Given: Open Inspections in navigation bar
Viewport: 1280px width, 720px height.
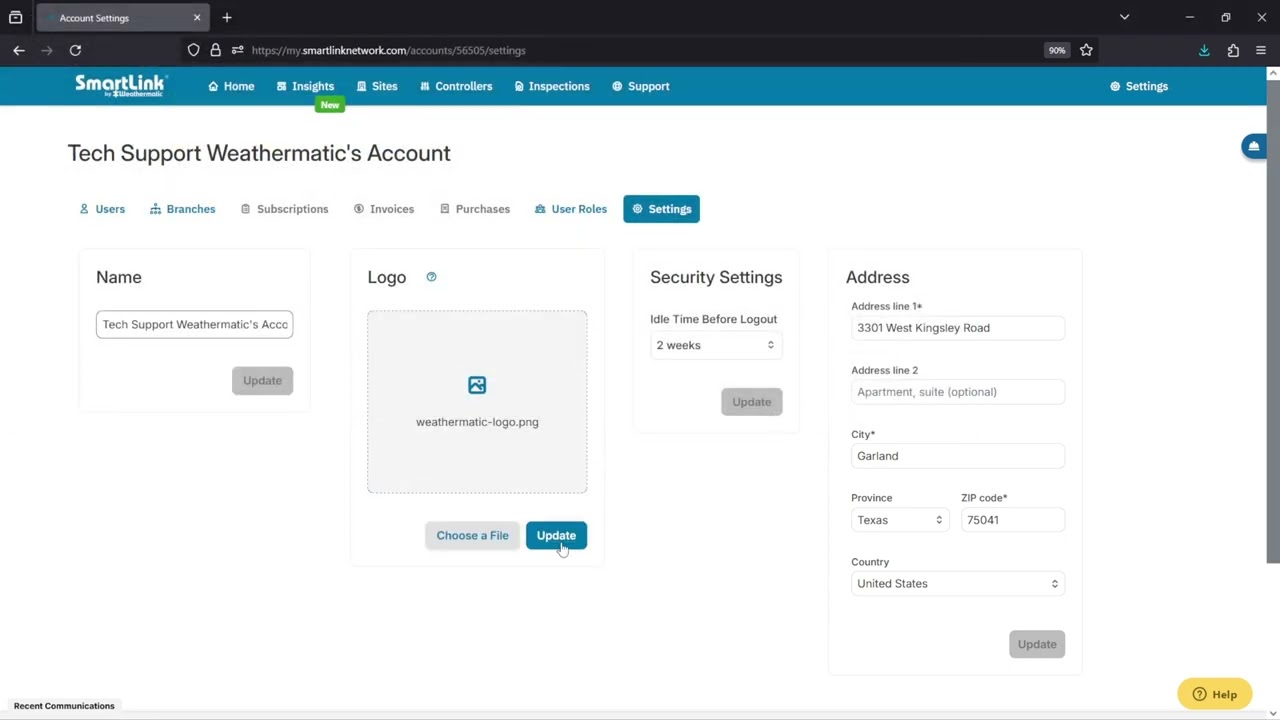Looking at the screenshot, I should tap(552, 86).
